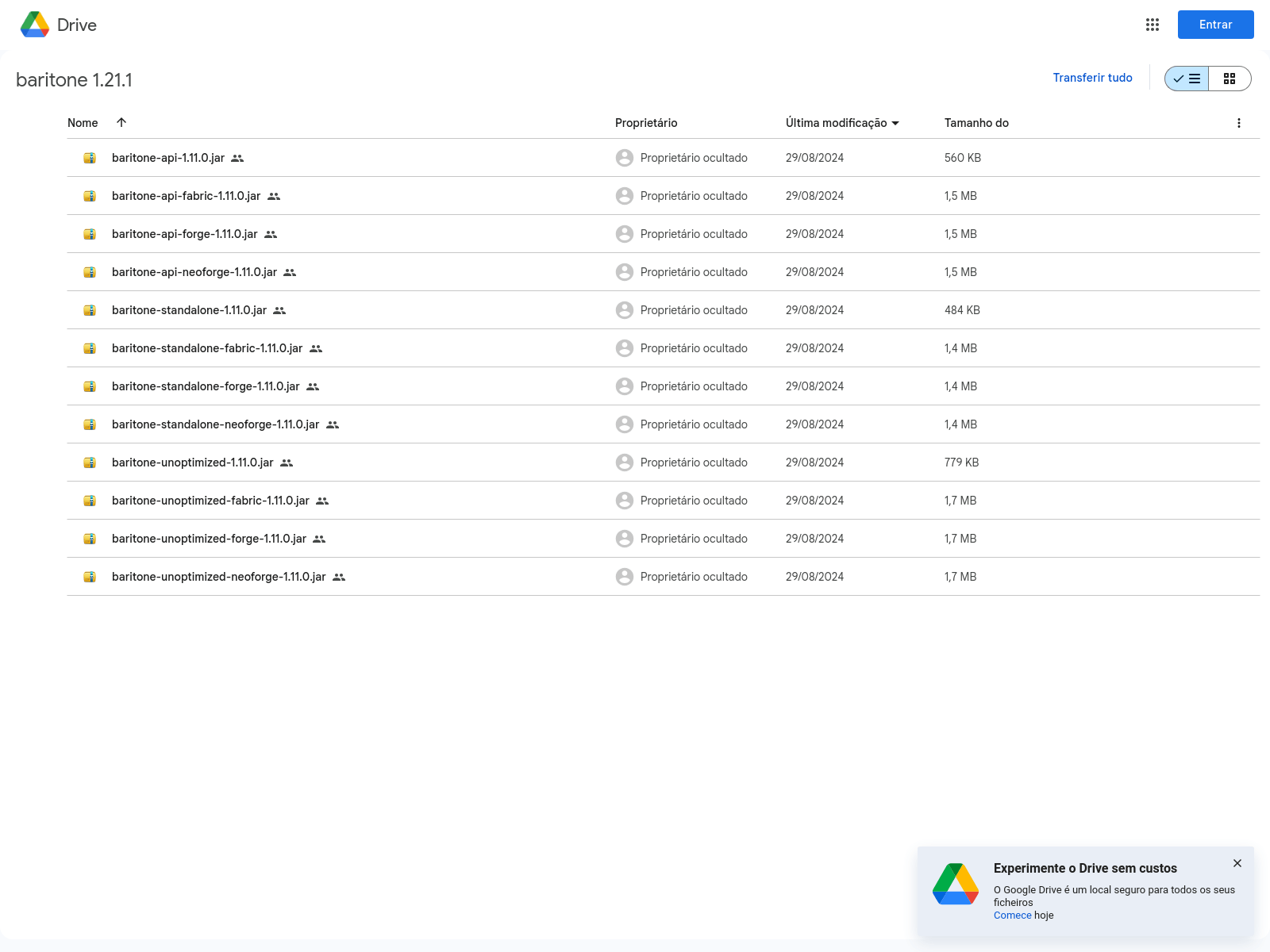Switch to list view layout
Screen dimensions: 1270x952
(x=1187, y=79)
